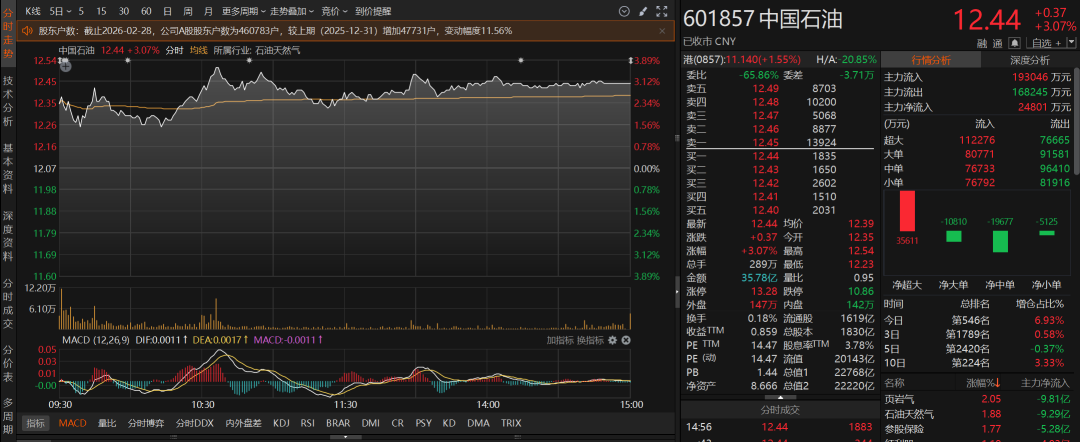Click the 净超大 red bar 35611
The image size is (1080, 442).
[x=906, y=211]
